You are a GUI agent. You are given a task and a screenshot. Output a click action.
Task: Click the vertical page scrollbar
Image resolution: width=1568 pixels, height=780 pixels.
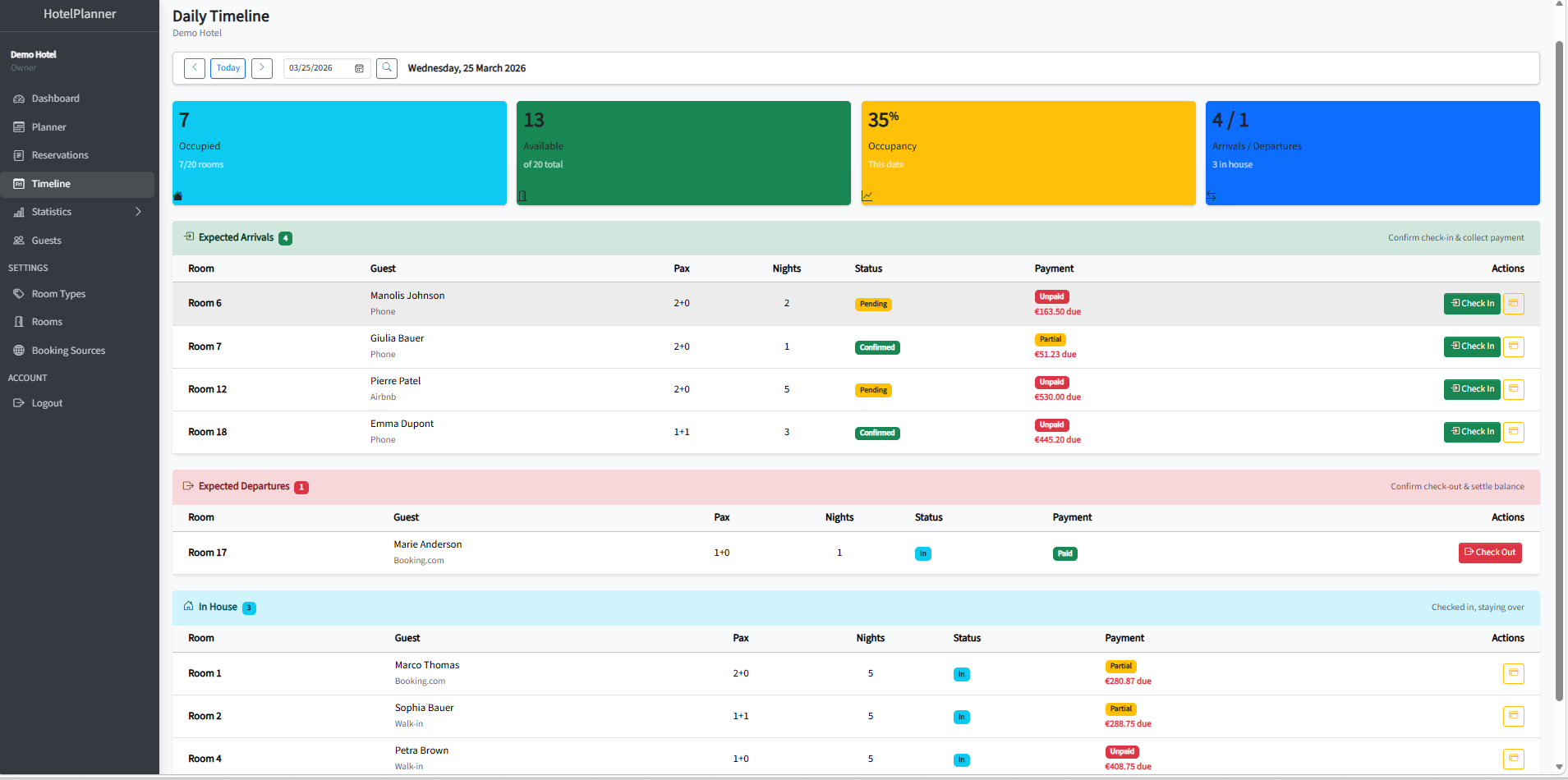(x=1559, y=369)
